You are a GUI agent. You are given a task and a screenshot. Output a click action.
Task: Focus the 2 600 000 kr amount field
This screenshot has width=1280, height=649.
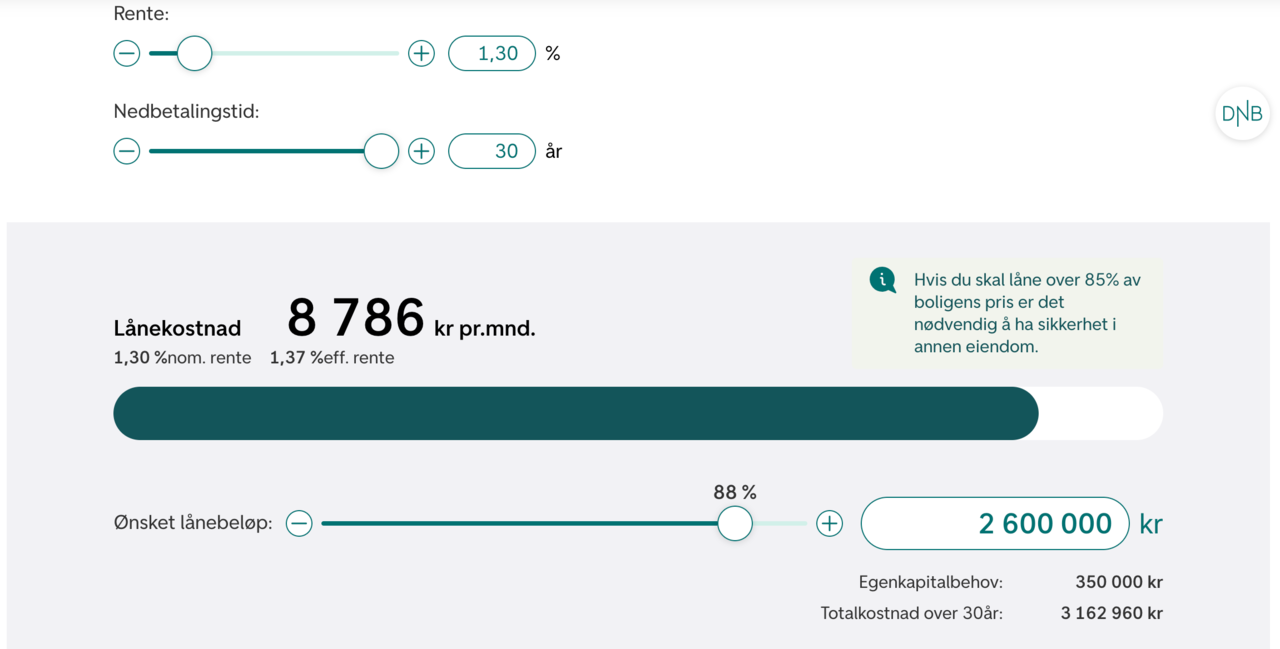point(995,523)
